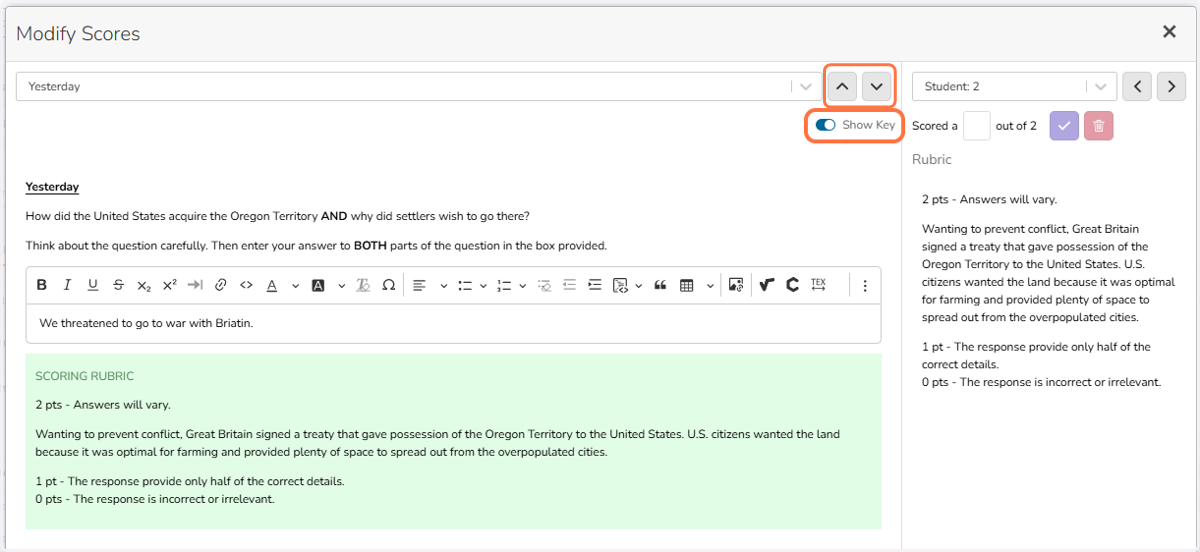Insert special character with omega icon
This screenshot has width=1200, height=552.
click(x=389, y=285)
